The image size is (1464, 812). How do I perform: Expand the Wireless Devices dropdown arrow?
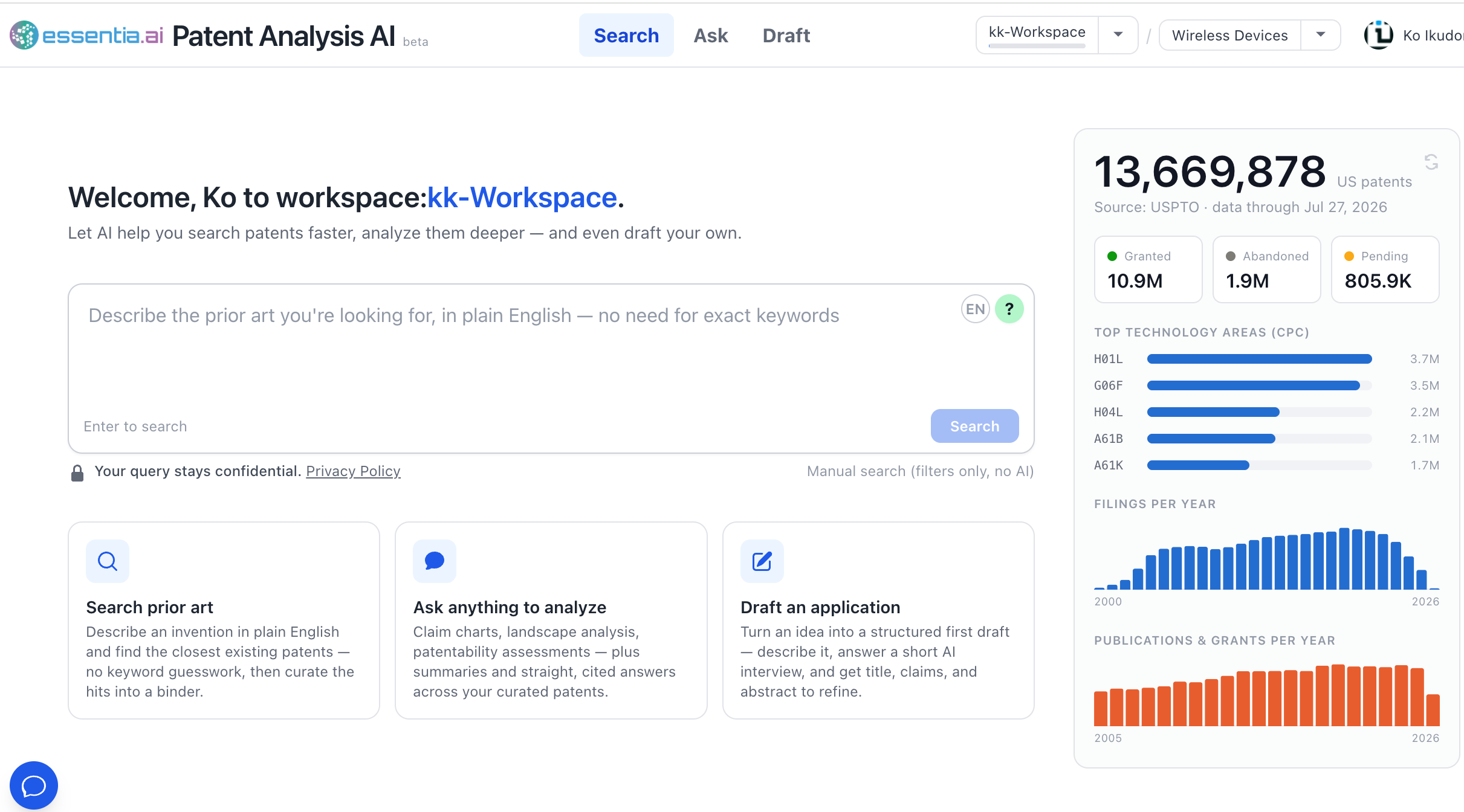click(x=1321, y=34)
